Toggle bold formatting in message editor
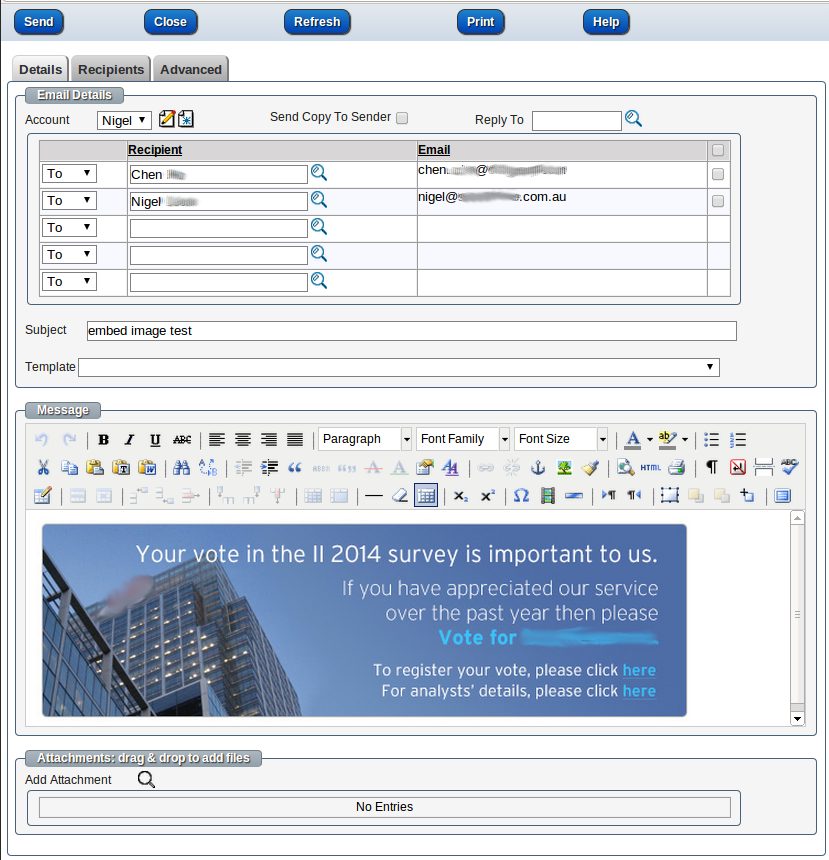The image size is (829, 860). (104, 440)
